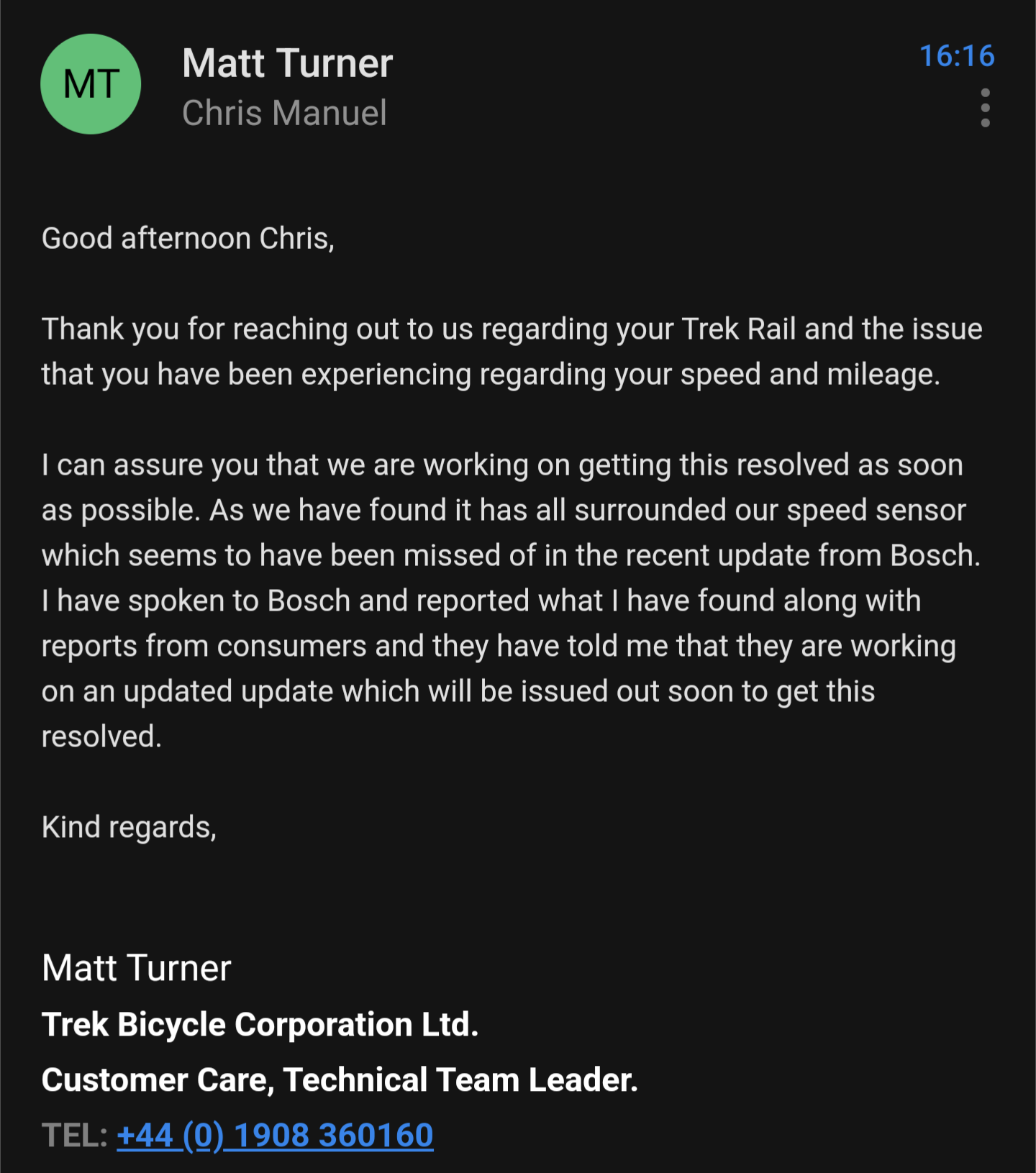Tap the Matt Turner signature name
Image resolution: width=1036 pixels, height=1173 pixels.
click(137, 968)
